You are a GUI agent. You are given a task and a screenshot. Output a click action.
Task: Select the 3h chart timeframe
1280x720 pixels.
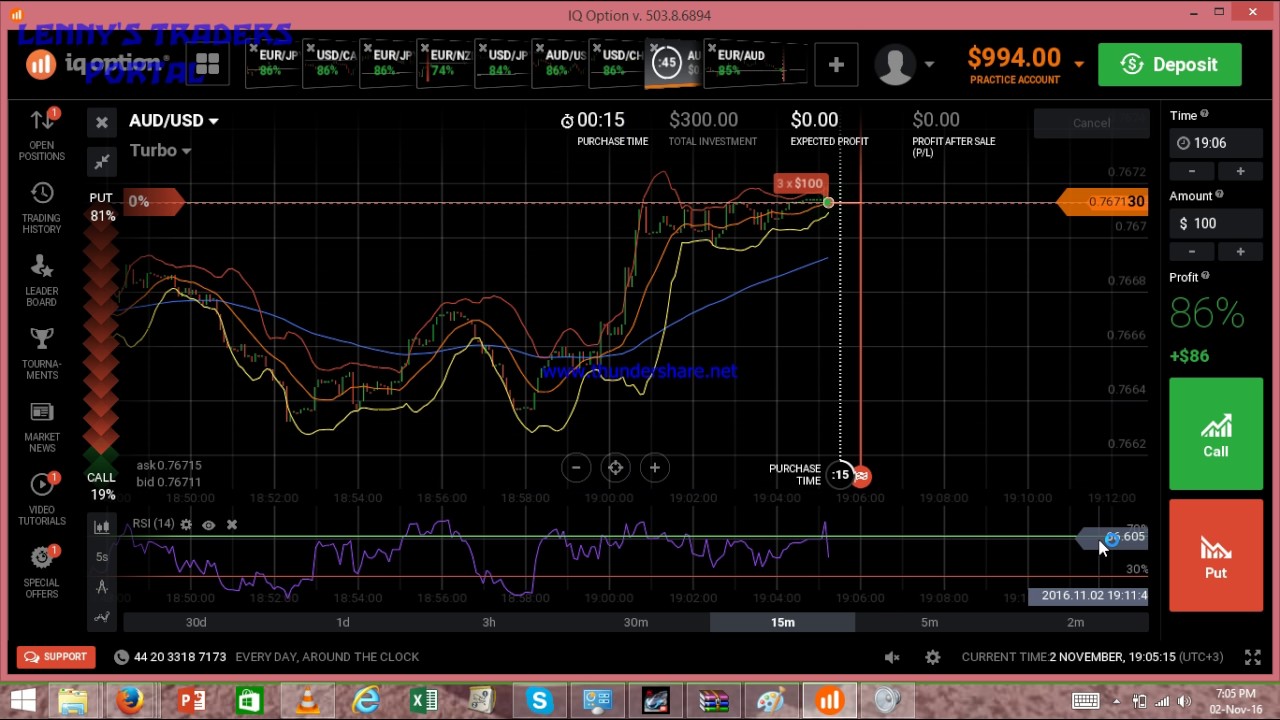[x=489, y=622]
